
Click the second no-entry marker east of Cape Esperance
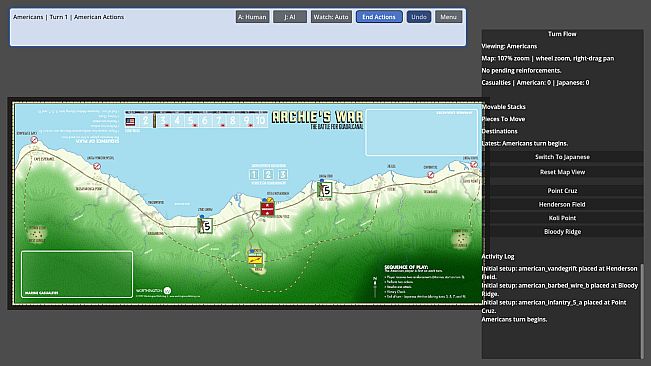(x=97, y=166)
